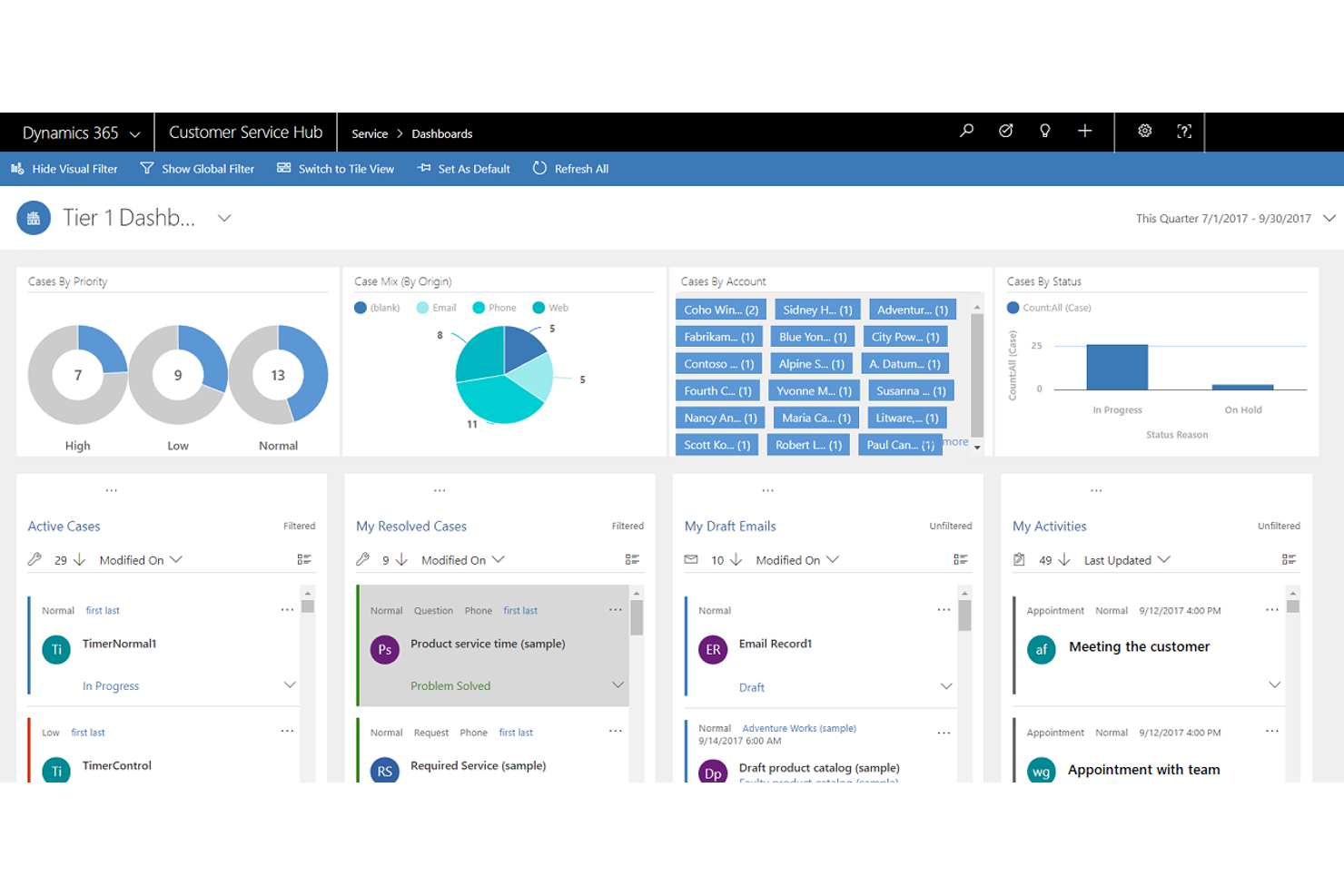Click Cases By Account scrollbar
This screenshot has height=896, width=1344.
(x=977, y=376)
